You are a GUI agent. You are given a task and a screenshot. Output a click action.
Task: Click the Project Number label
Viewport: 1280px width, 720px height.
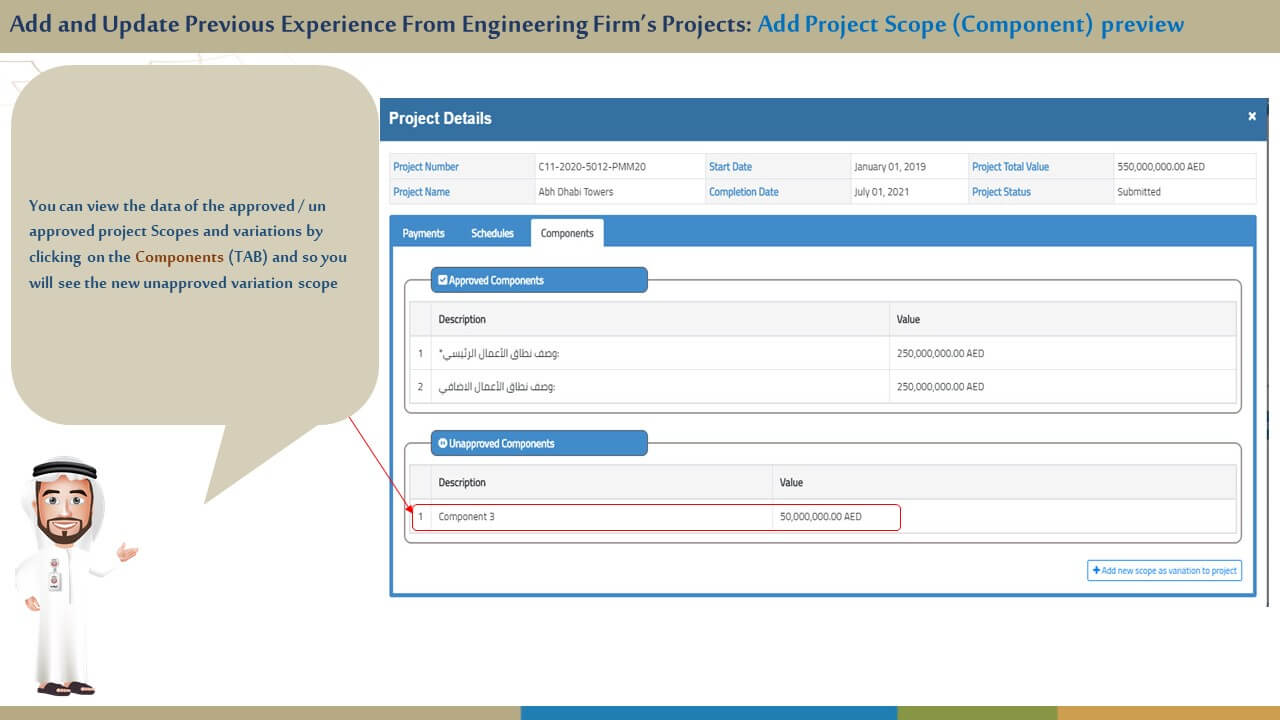click(x=426, y=167)
